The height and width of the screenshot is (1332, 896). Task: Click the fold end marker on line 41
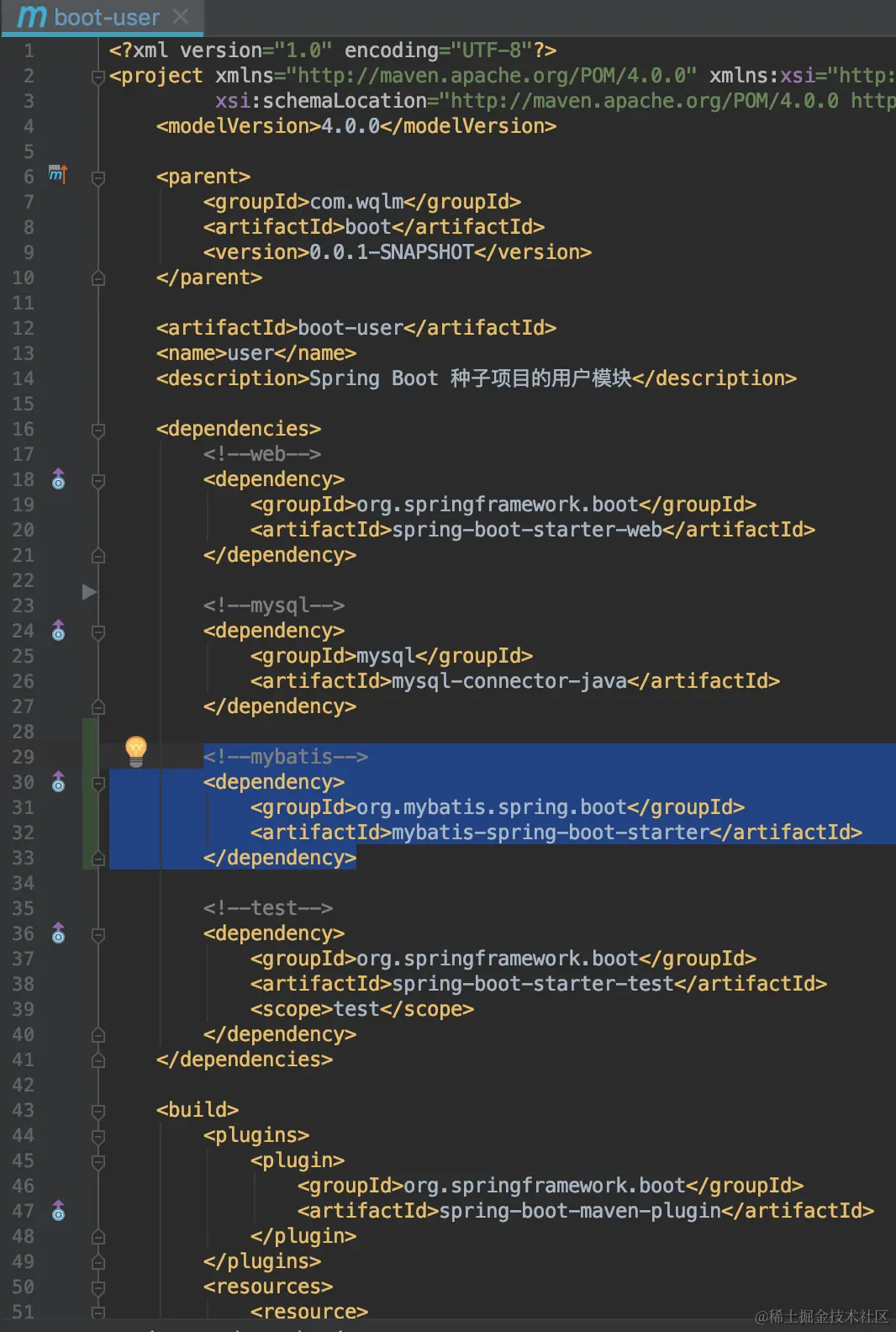click(98, 1060)
